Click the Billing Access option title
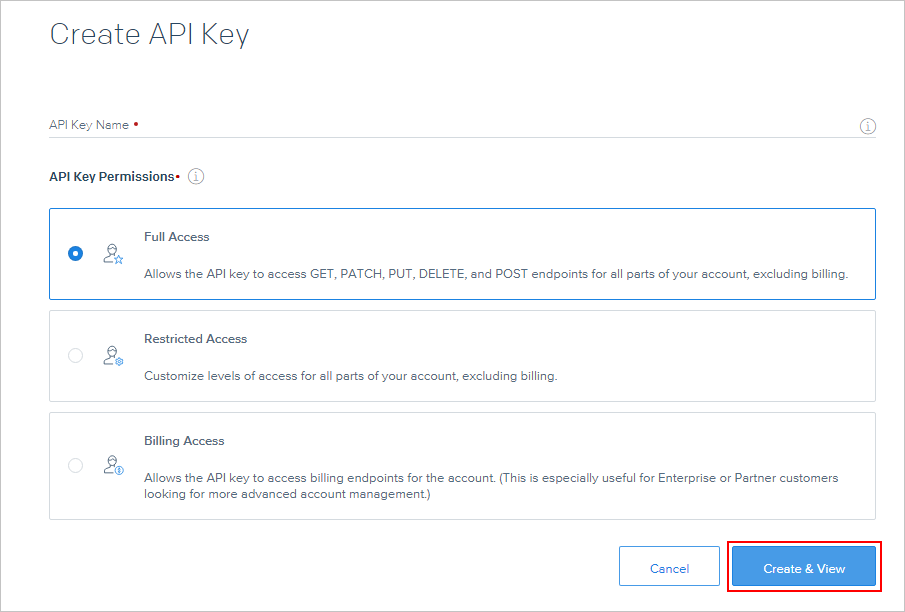The image size is (905, 612). pyautogui.click(x=184, y=441)
